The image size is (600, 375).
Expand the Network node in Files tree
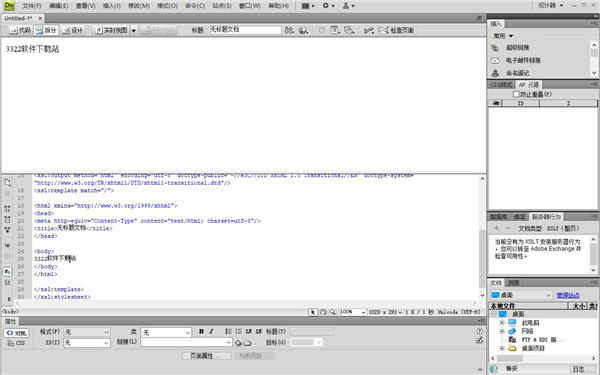tap(502, 331)
